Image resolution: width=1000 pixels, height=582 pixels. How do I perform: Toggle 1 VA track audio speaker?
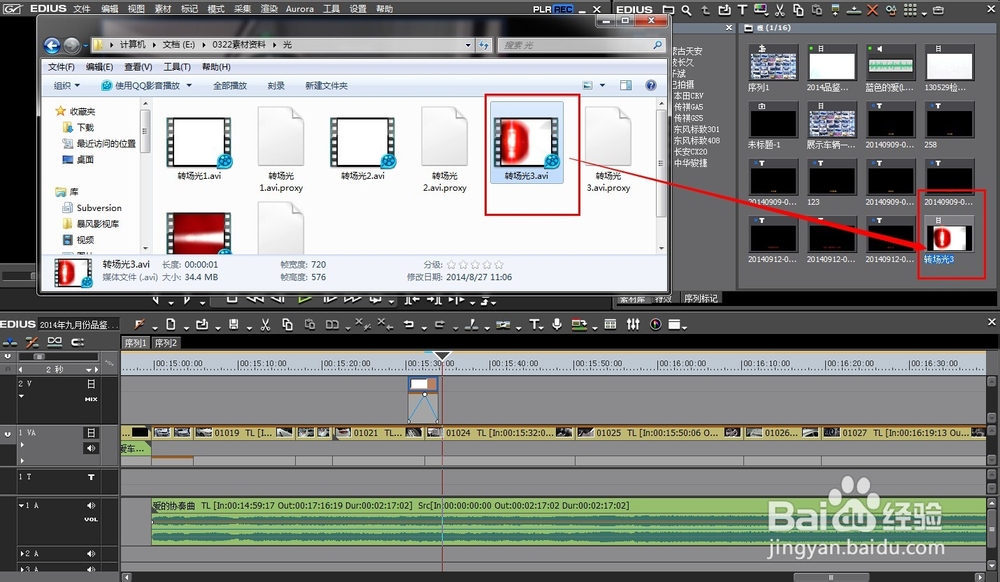pyautogui.click(x=91, y=448)
